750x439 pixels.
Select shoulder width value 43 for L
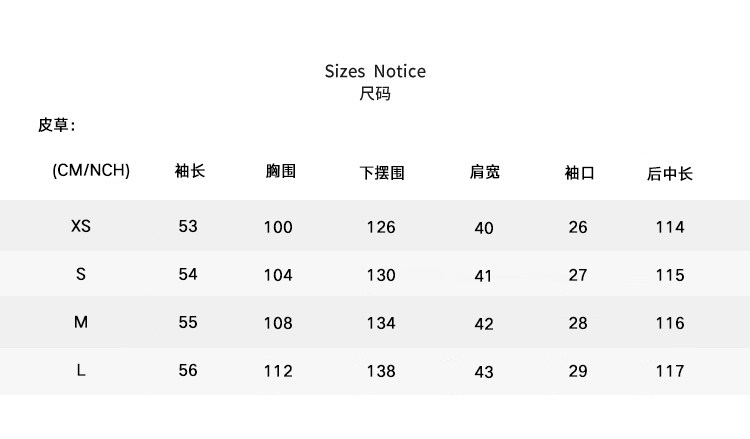point(484,372)
